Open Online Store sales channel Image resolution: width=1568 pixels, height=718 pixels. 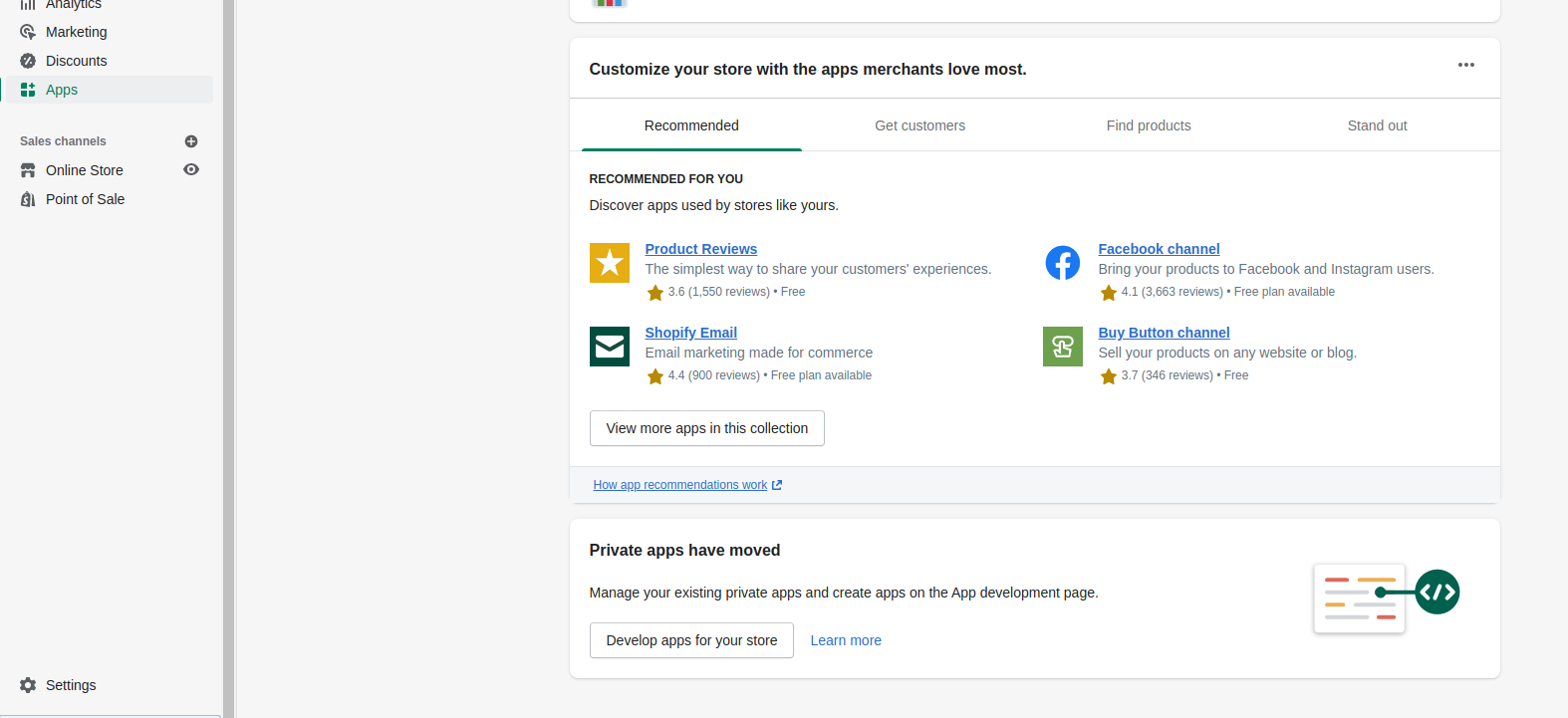[85, 170]
